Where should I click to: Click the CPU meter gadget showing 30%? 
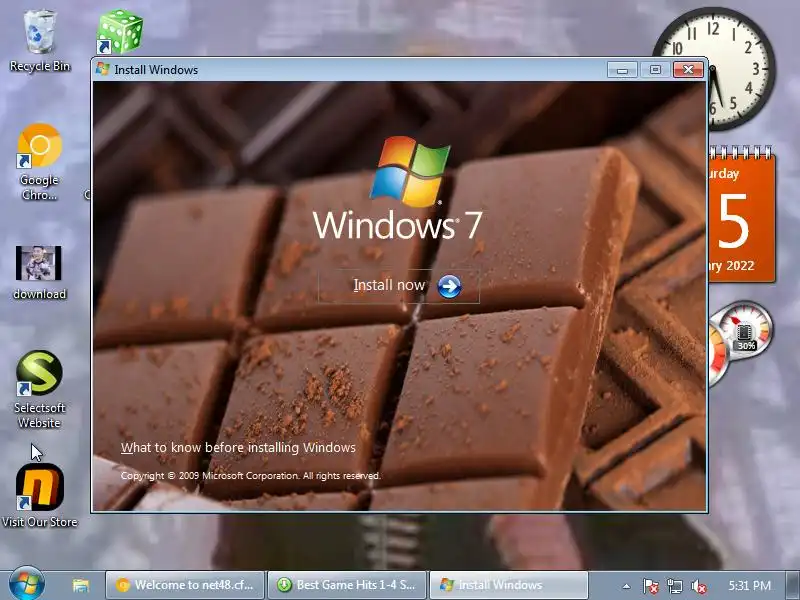(x=745, y=332)
